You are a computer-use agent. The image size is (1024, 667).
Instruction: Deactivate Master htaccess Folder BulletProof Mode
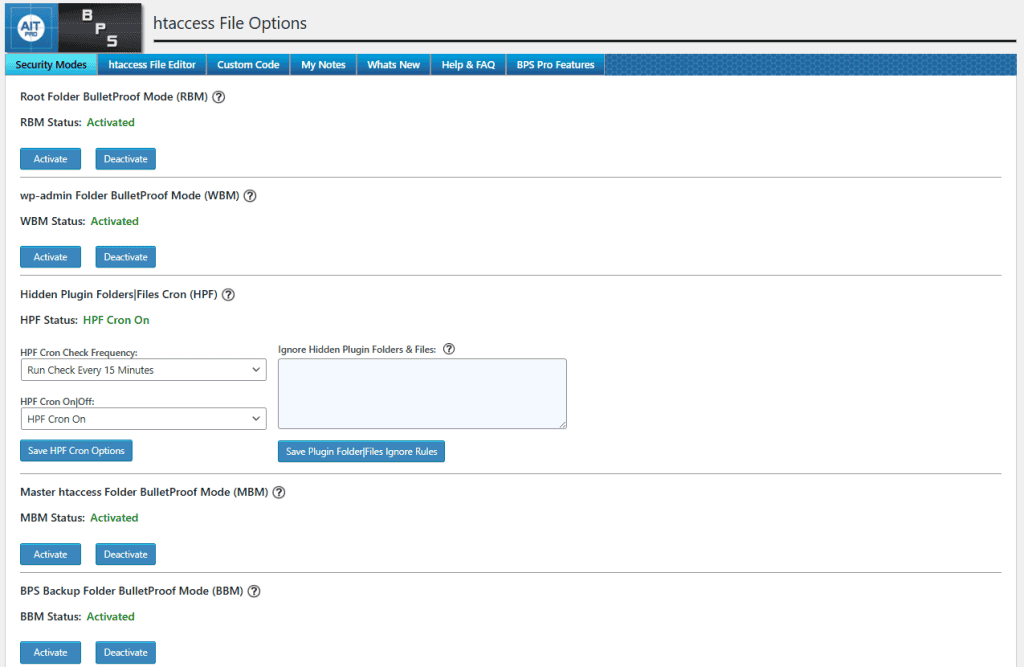[125, 554]
